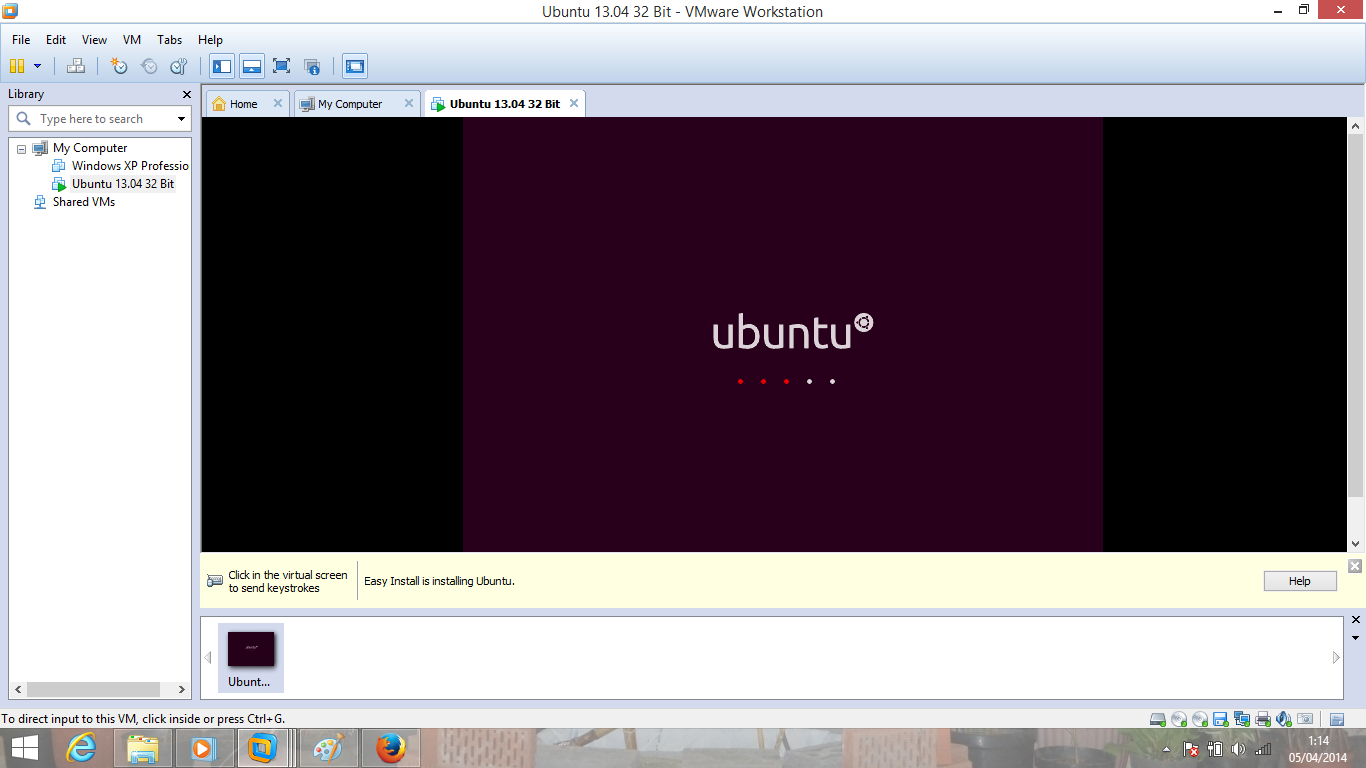Open the library search filter dropdown
This screenshot has width=1366, height=768.
click(181, 118)
